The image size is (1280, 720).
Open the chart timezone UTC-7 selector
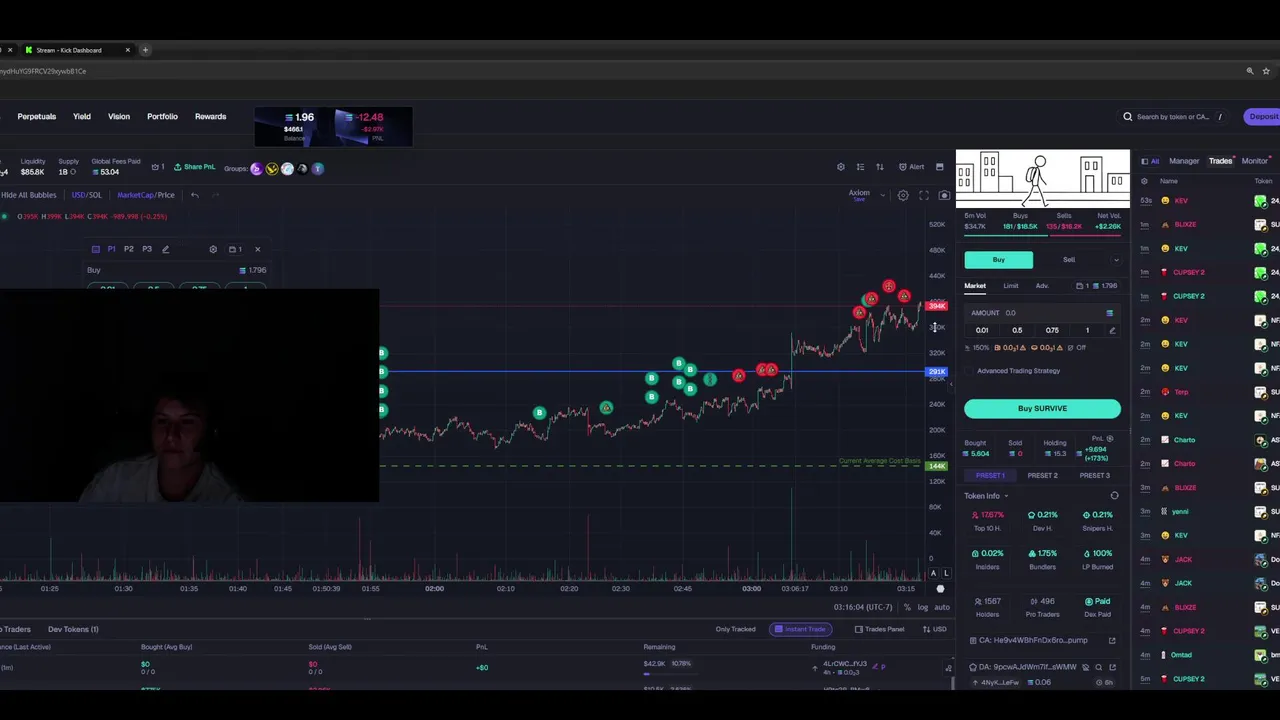coord(863,608)
